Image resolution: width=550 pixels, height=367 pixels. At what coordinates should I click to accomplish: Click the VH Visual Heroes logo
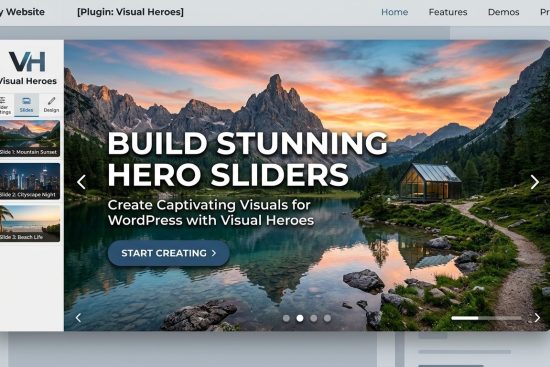pos(27,68)
